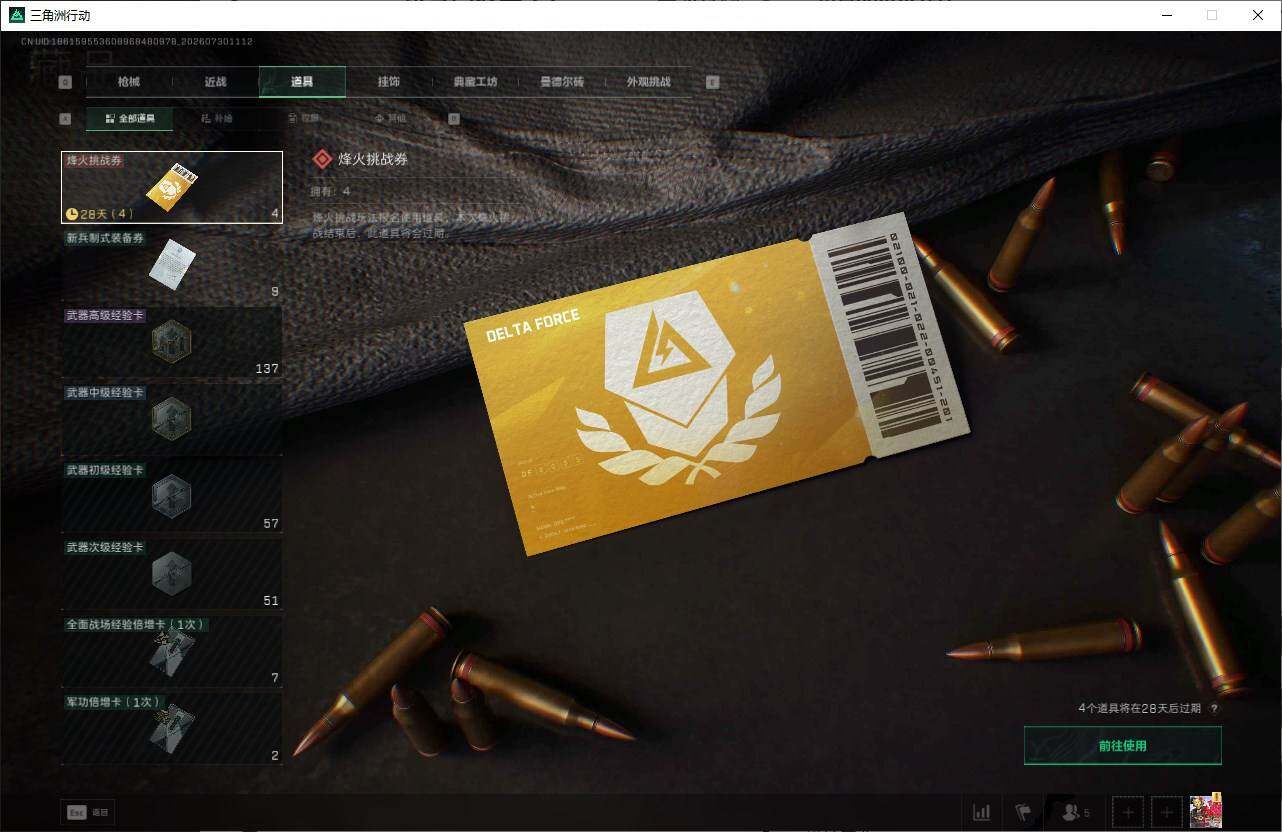Image resolution: width=1282 pixels, height=832 pixels.
Task: Select the 武器初级经验卡 item card
Action: tap(172, 496)
